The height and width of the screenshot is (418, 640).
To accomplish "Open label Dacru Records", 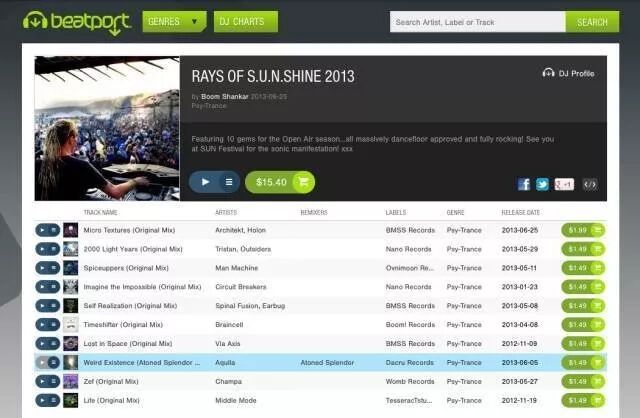I will point(410,362).
